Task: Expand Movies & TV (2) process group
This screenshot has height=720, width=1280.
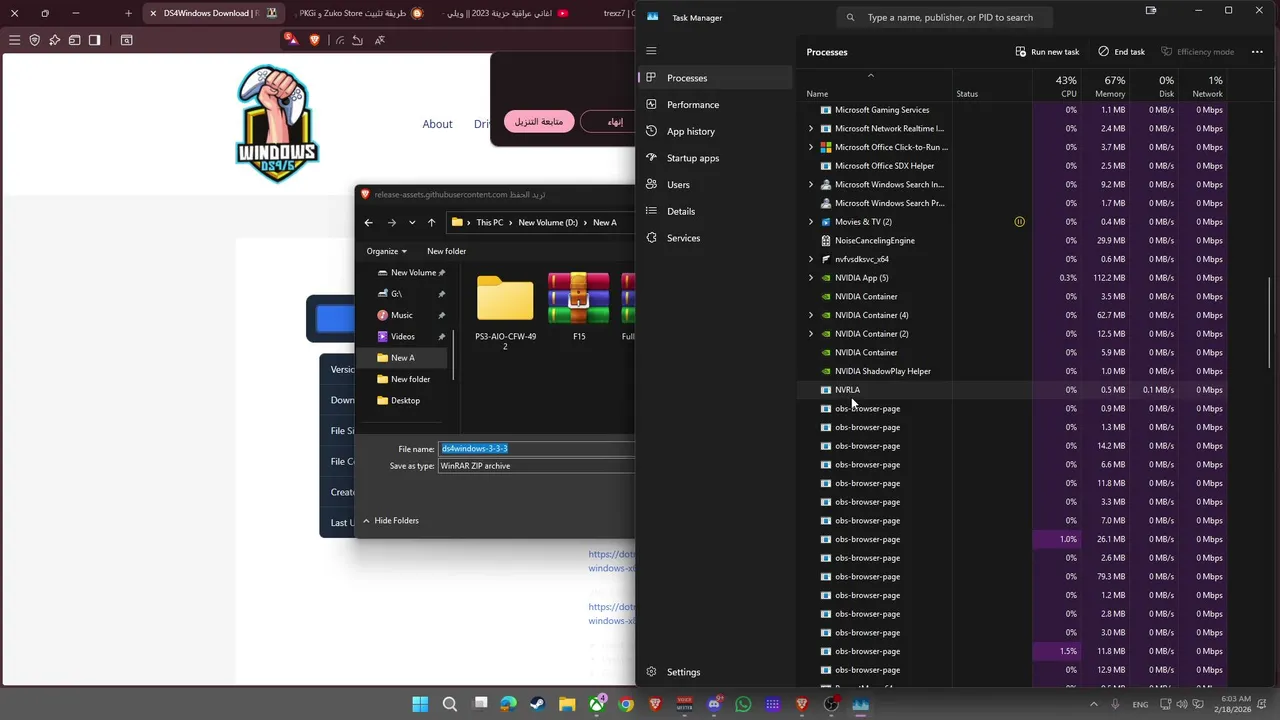Action: click(x=811, y=222)
